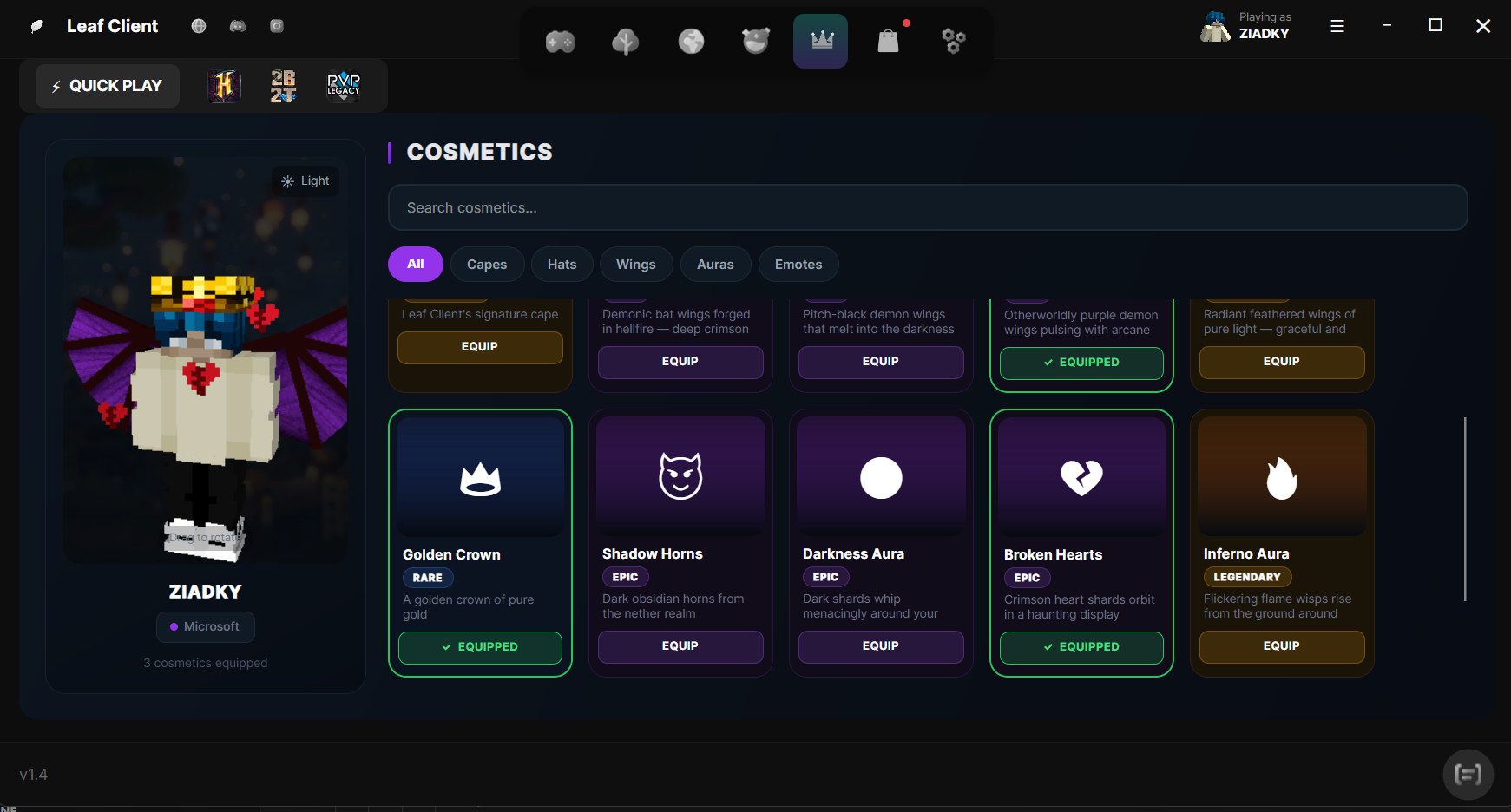Toggle the Light preview mode
Image resolution: width=1511 pixels, height=812 pixels.
pyautogui.click(x=305, y=180)
